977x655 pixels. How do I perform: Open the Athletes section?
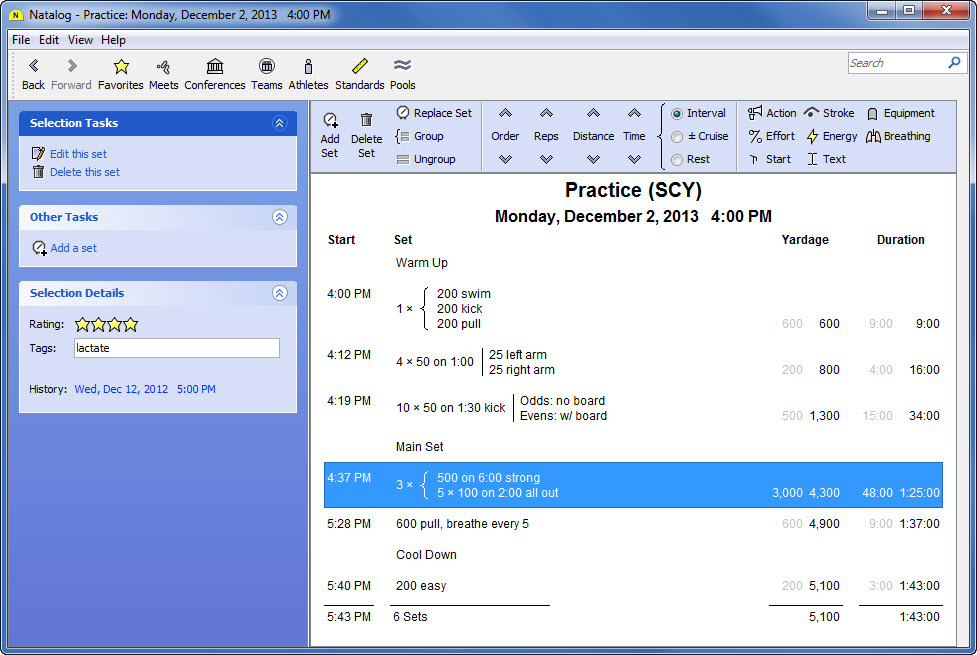pyautogui.click(x=308, y=67)
